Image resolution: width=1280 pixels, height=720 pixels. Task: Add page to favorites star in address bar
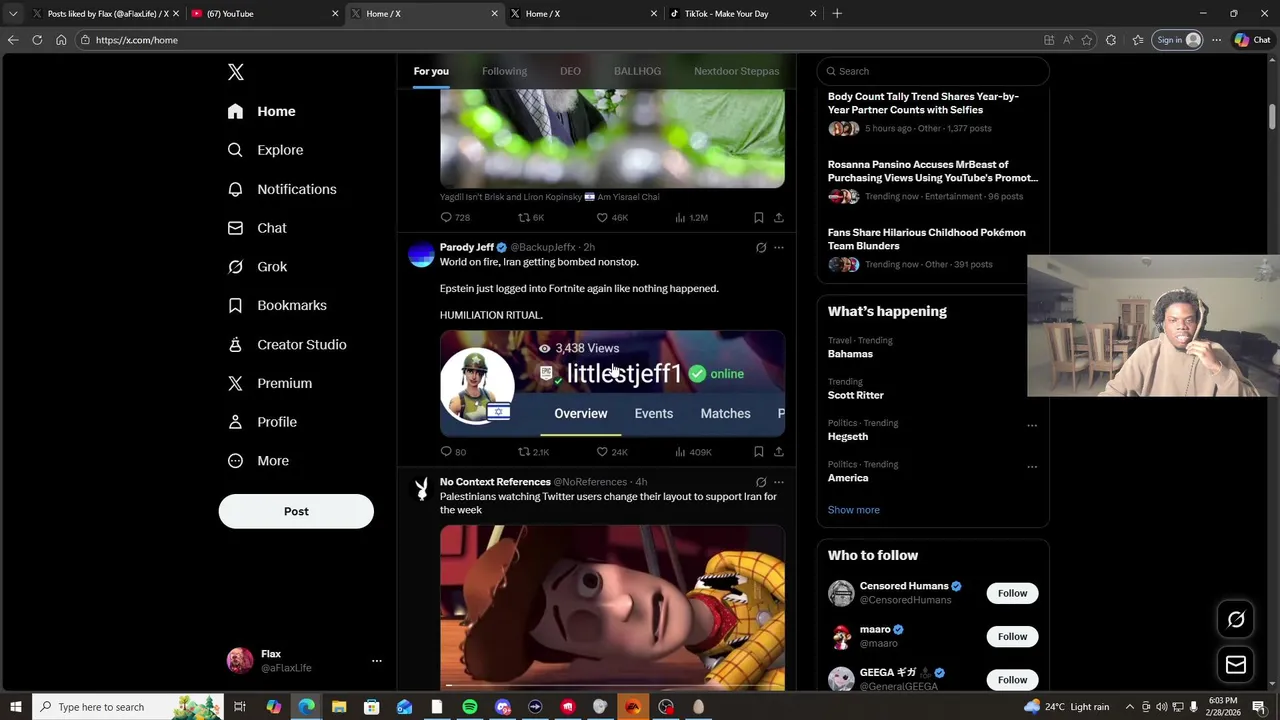pos(1087,40)
